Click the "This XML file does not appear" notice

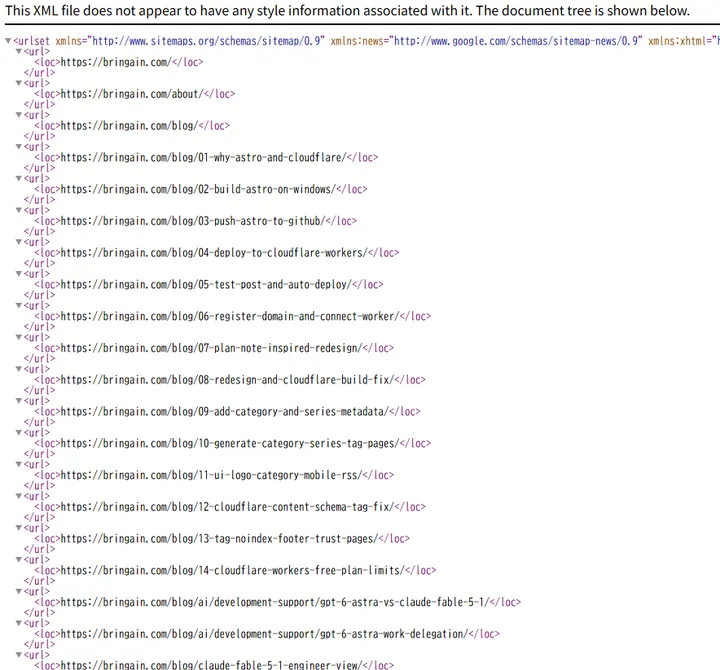(347, 11)
